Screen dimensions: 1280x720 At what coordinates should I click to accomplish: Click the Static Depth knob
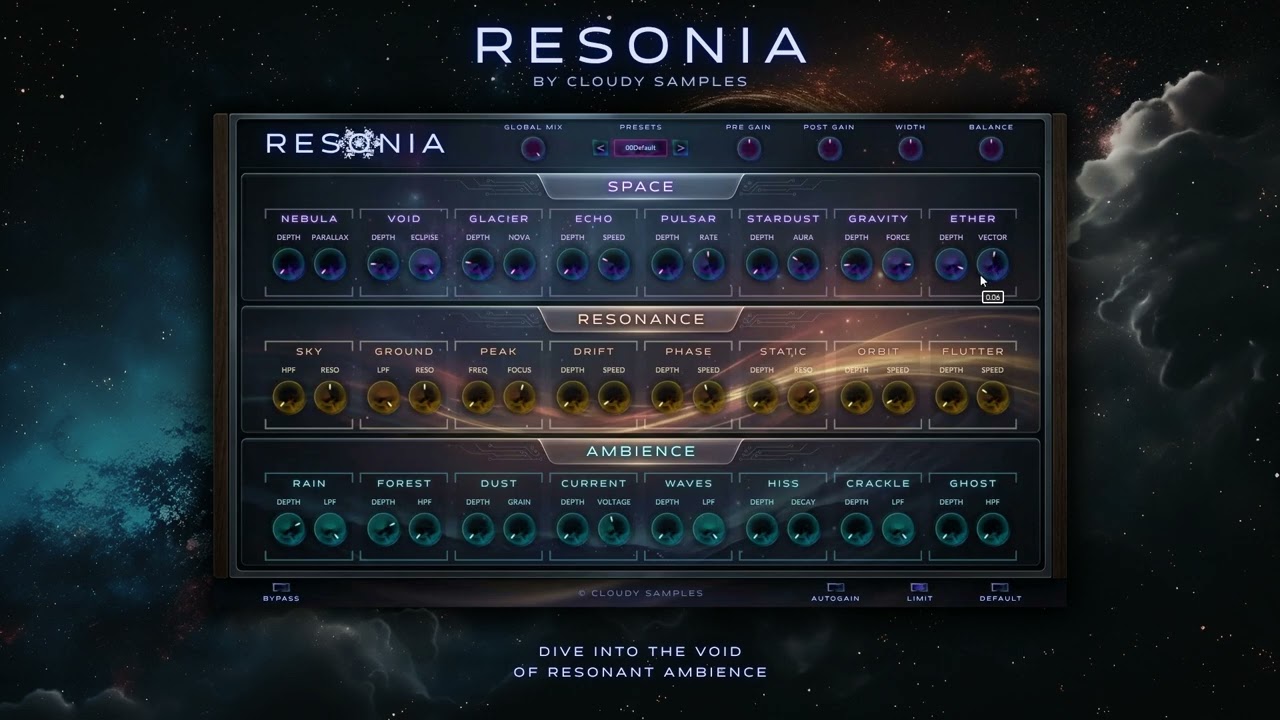tap(762, 397)
